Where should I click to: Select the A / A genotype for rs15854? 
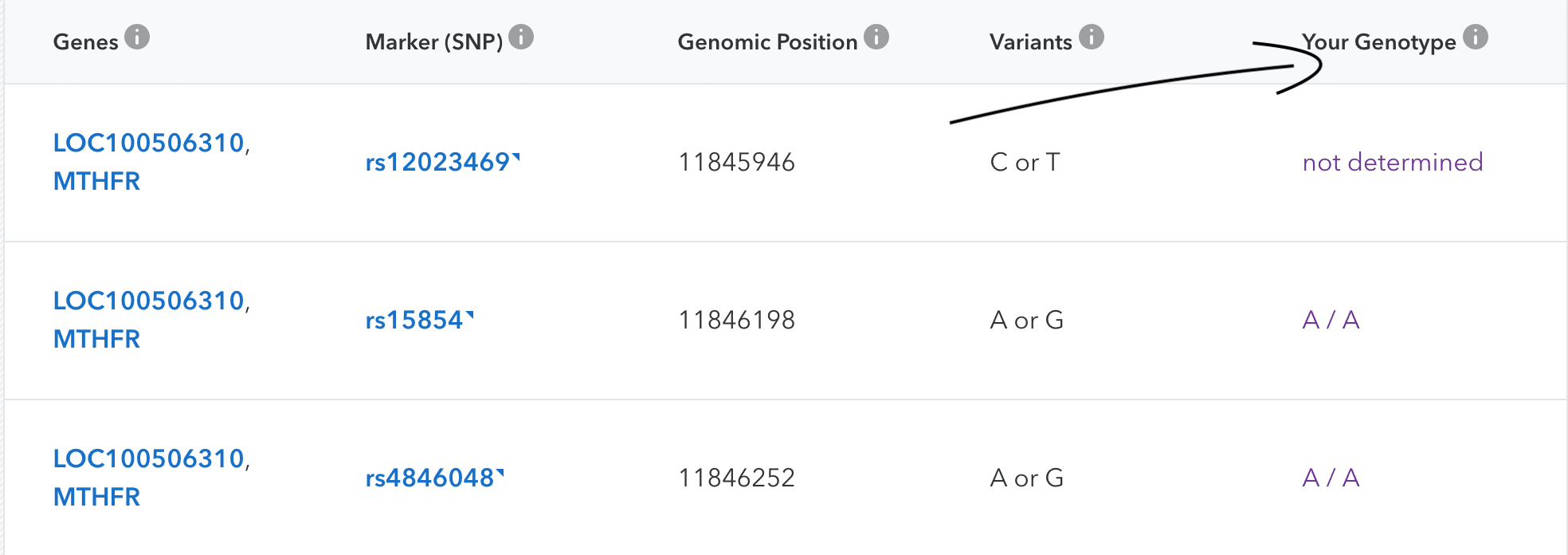coord(1330,320)
